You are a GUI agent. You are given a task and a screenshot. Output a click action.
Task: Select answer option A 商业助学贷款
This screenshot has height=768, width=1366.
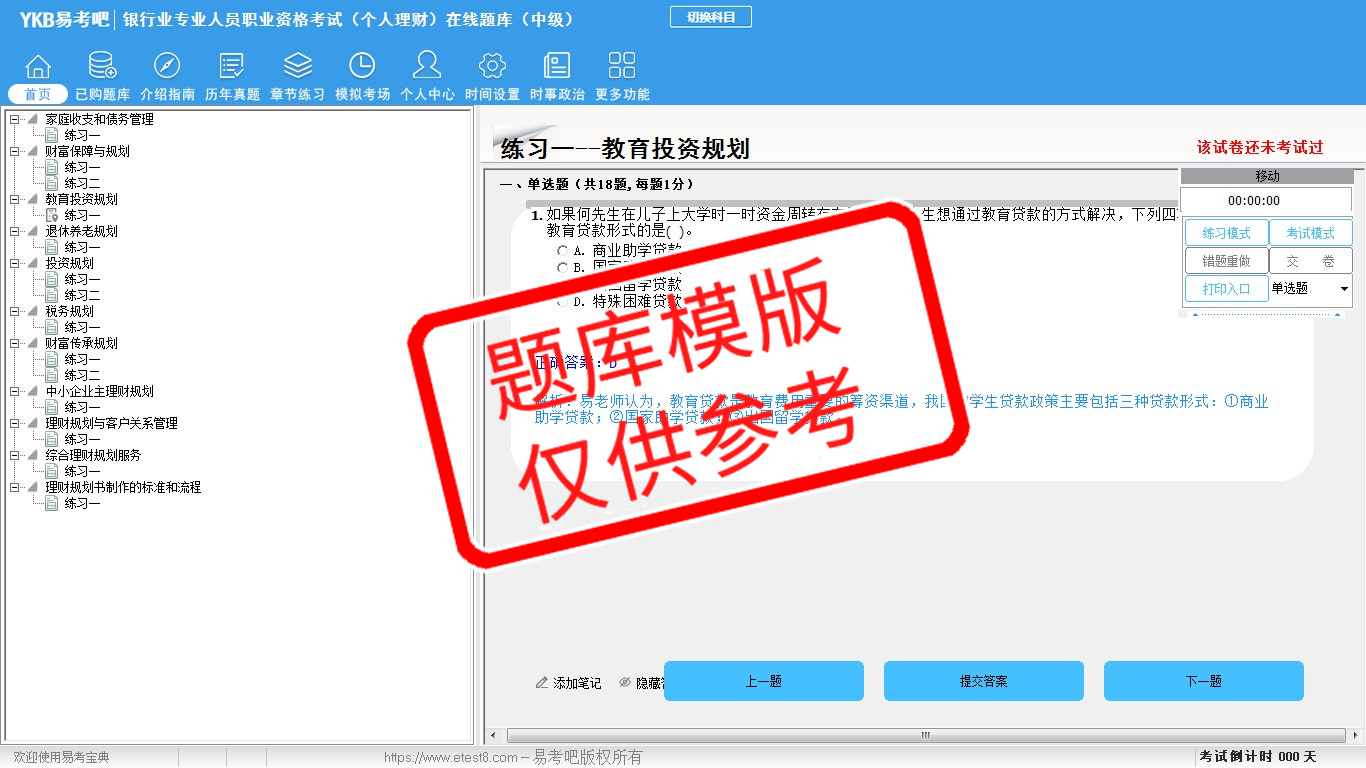tap(563, 251)
